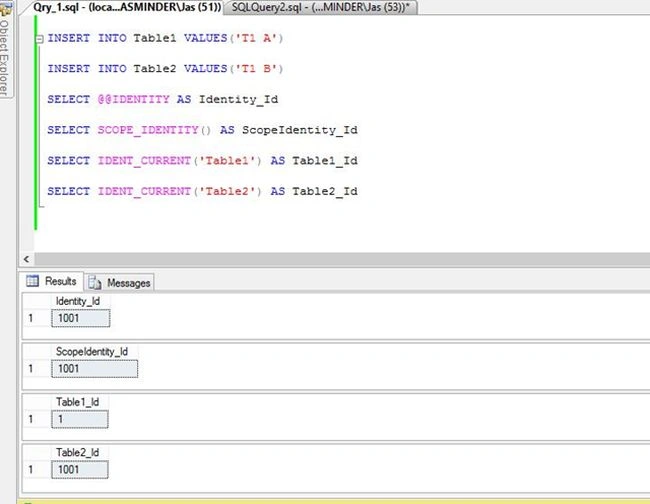The width and height of the screenshot is (650, 504).
Task: Click the horizontal scrollbar track
Action: pyautogui.click(x=342, y=259)
